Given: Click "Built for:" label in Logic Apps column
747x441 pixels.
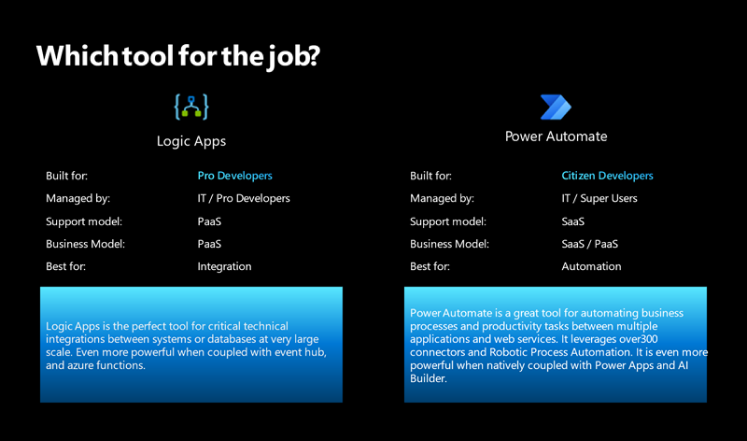Looking at the screenshot, I should 67,176.
